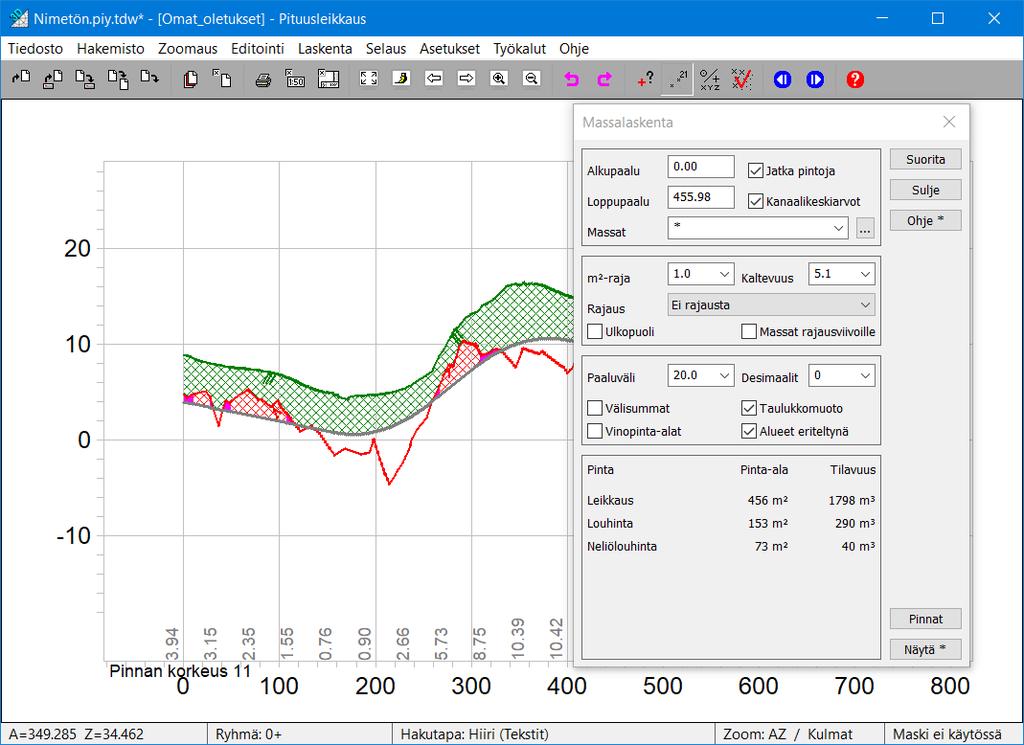The width and height of the screenshot is (1024, 745).
Task: Click the blue previous step icon
Action: tap(782, 79)
